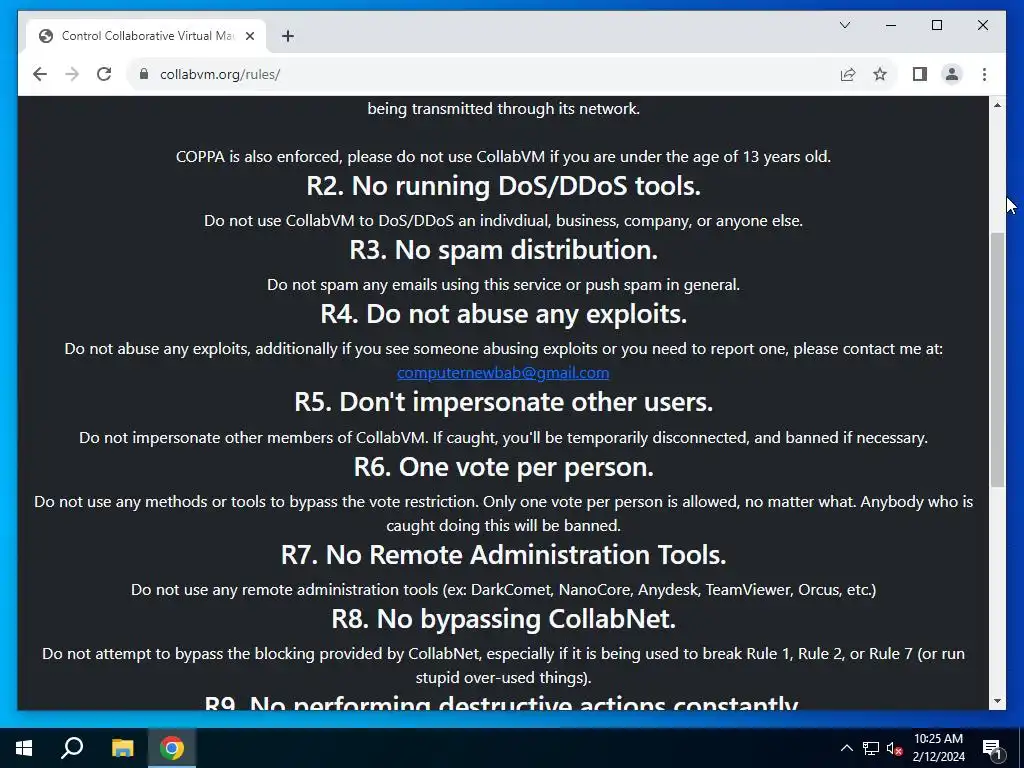Open Chrome's three-dot menu
Image resolution: width=1024 pixels, height=768 pixels.
(x=984, y=74)
